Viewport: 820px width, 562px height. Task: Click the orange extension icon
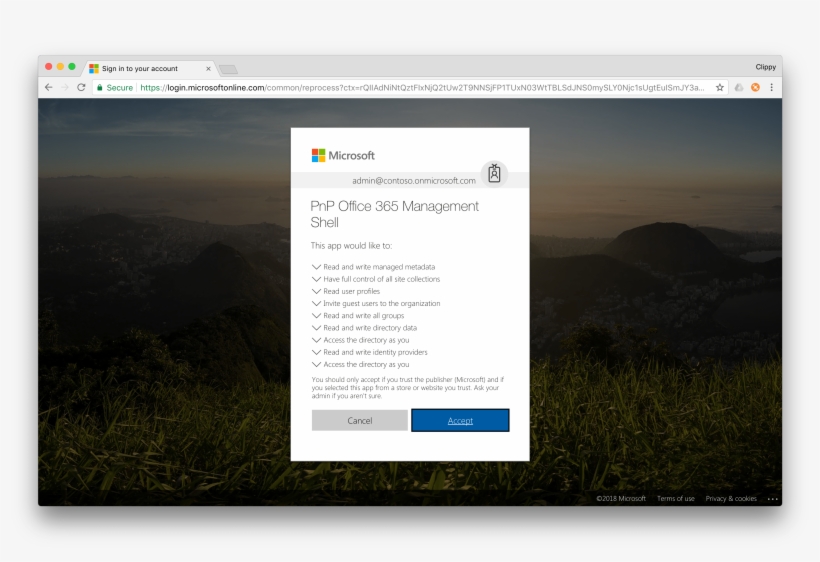click(x=755, y=87)
